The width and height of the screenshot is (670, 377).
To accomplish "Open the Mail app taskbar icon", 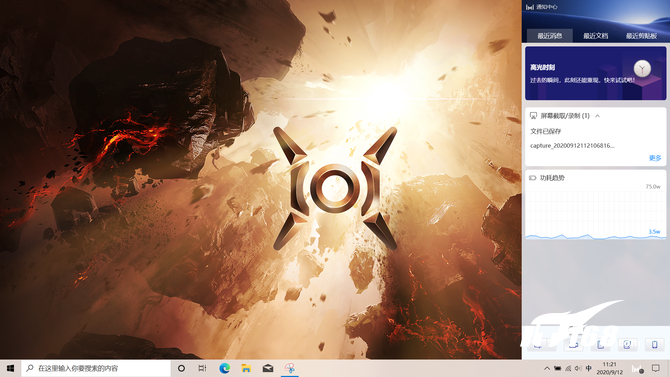I will [x=268, y=368].
